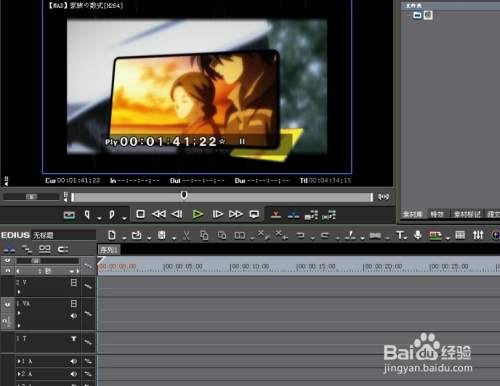Set the In point marker

click(87, 215)
